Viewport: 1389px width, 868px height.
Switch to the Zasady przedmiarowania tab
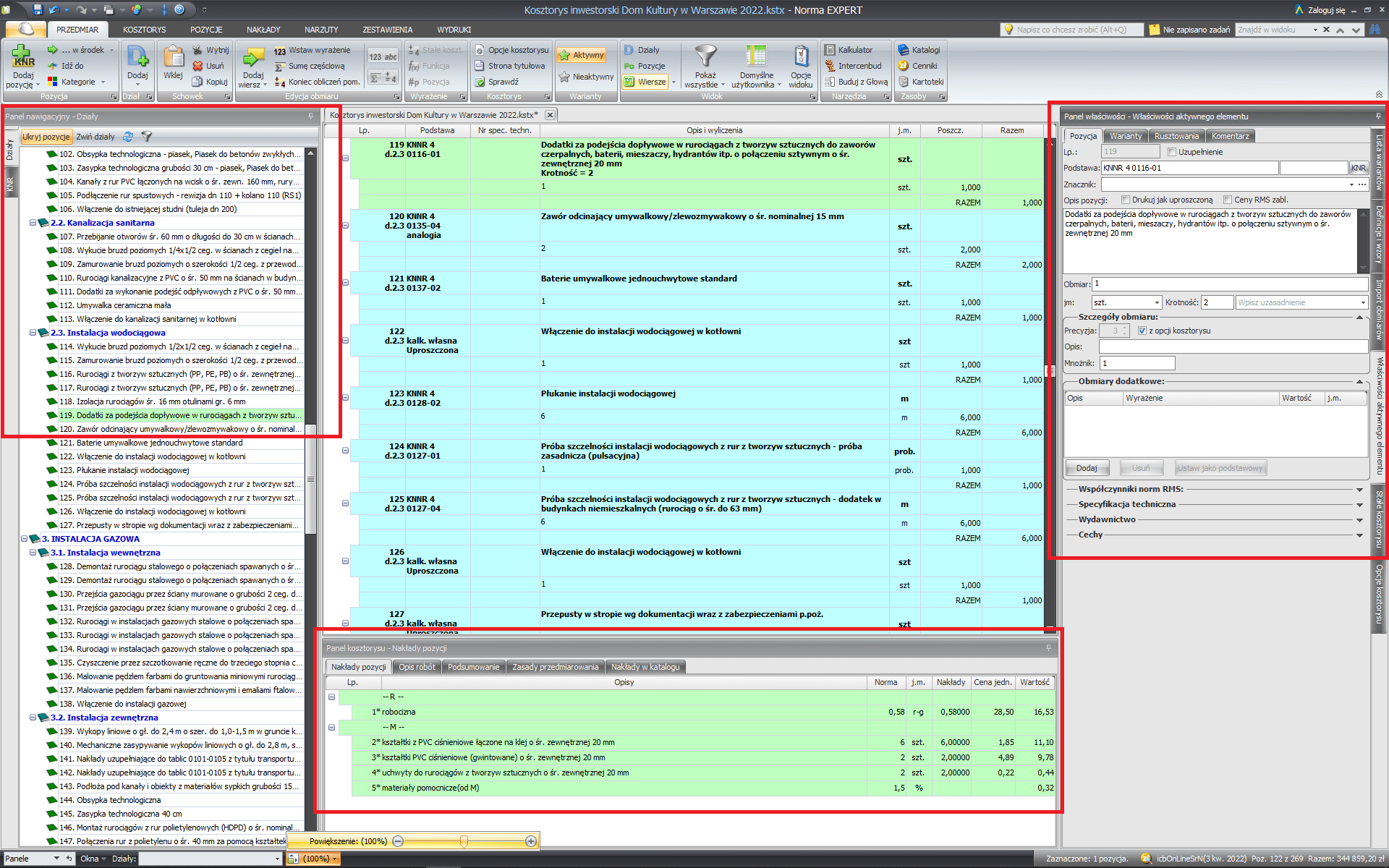point(556,667)
